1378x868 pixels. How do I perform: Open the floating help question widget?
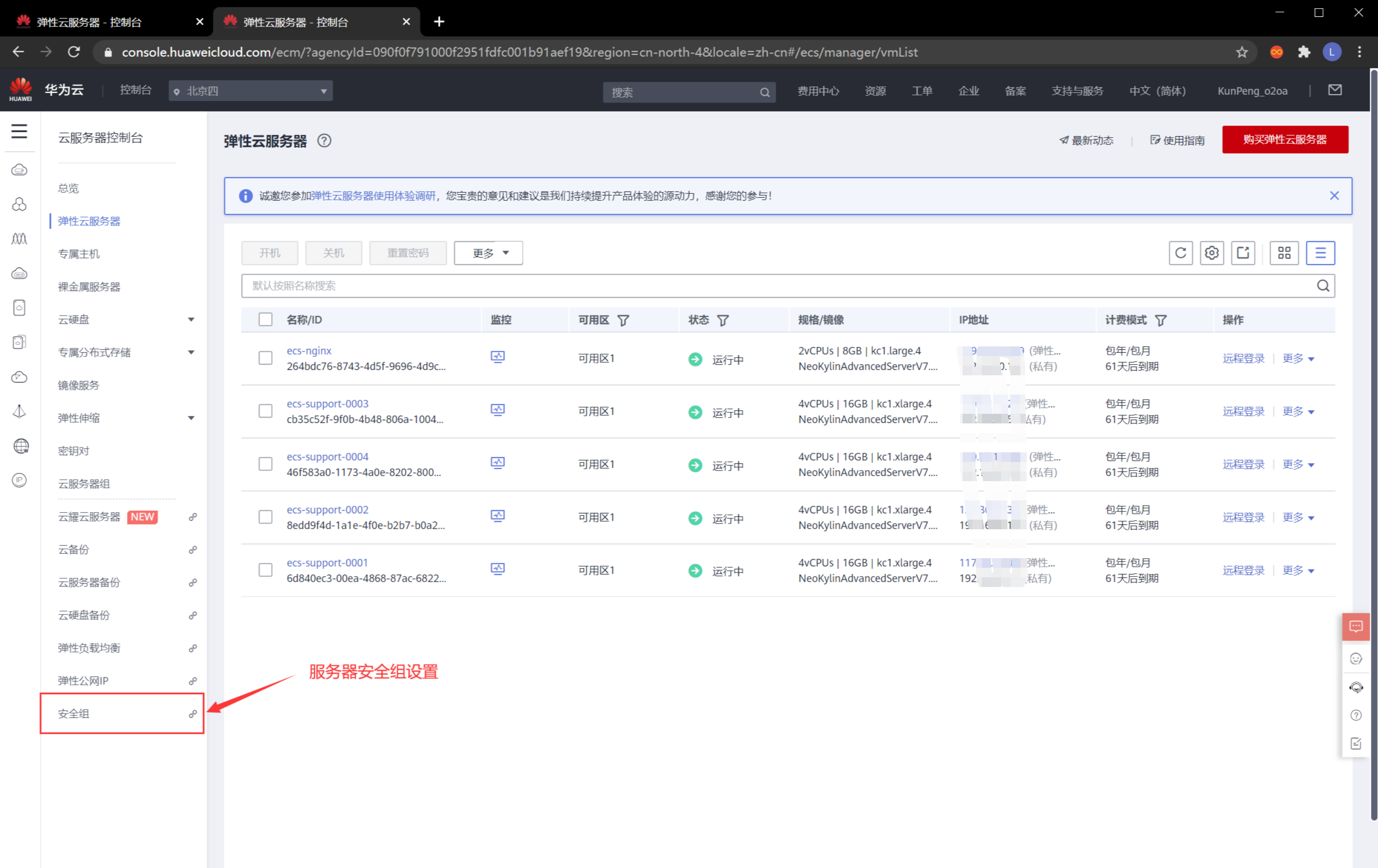(1356, 715)
